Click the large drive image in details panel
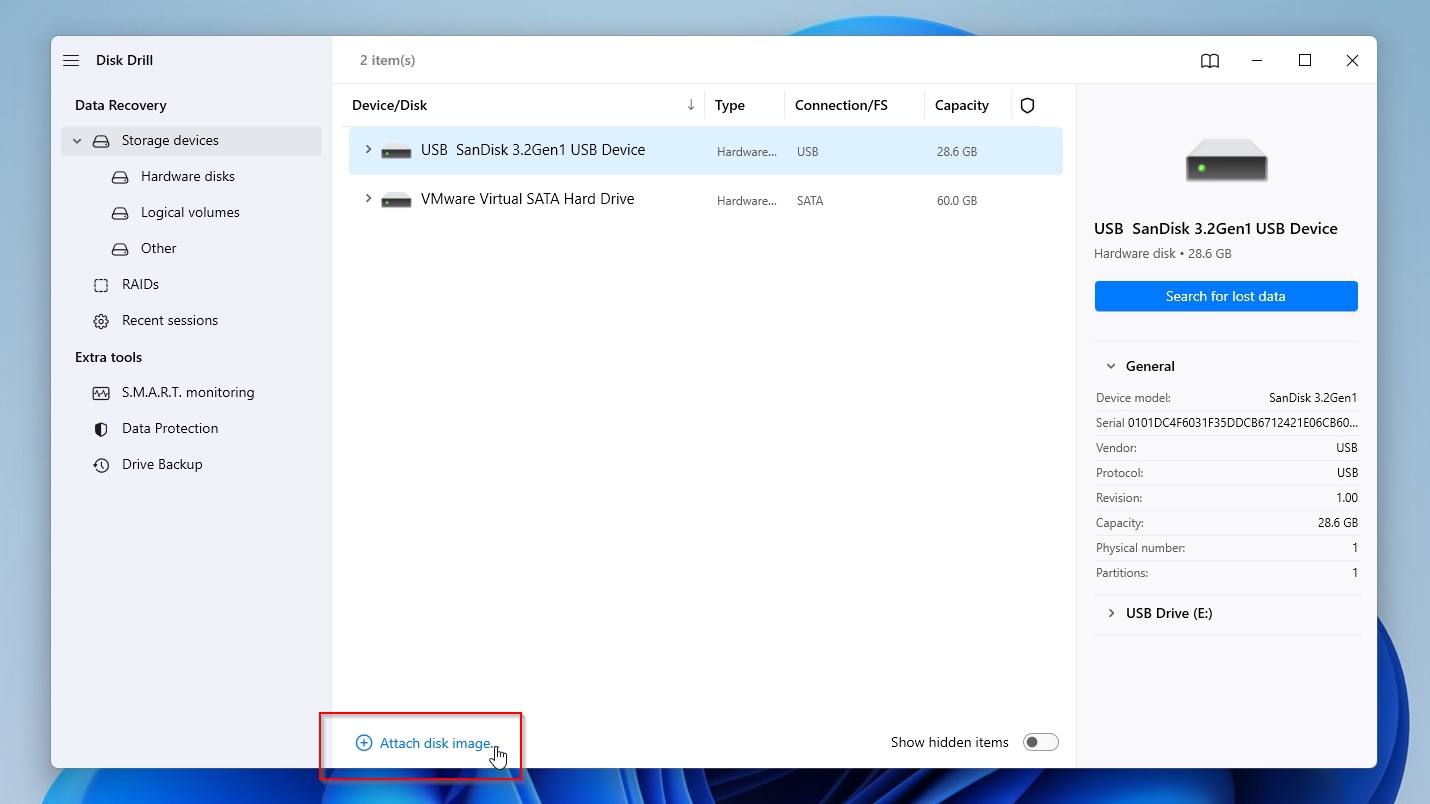The height and width of the screenshot is (804, 1430). (x=1226, y=160)
